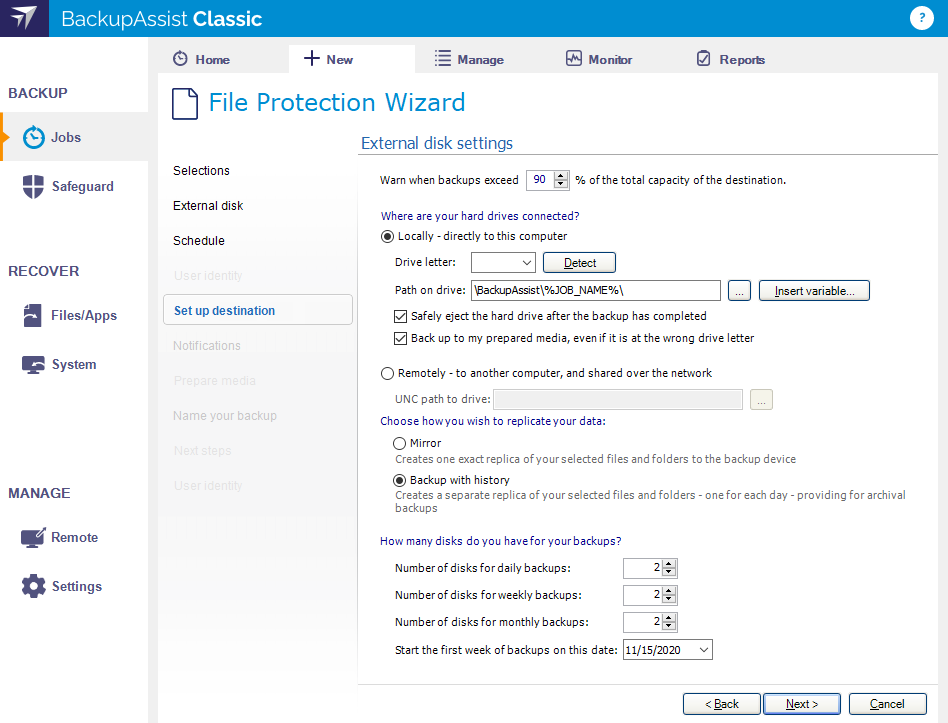Go to the Schedule wizard step
Image resolution: width=948 pixels, height=723 pixels.
coord(199,241)
